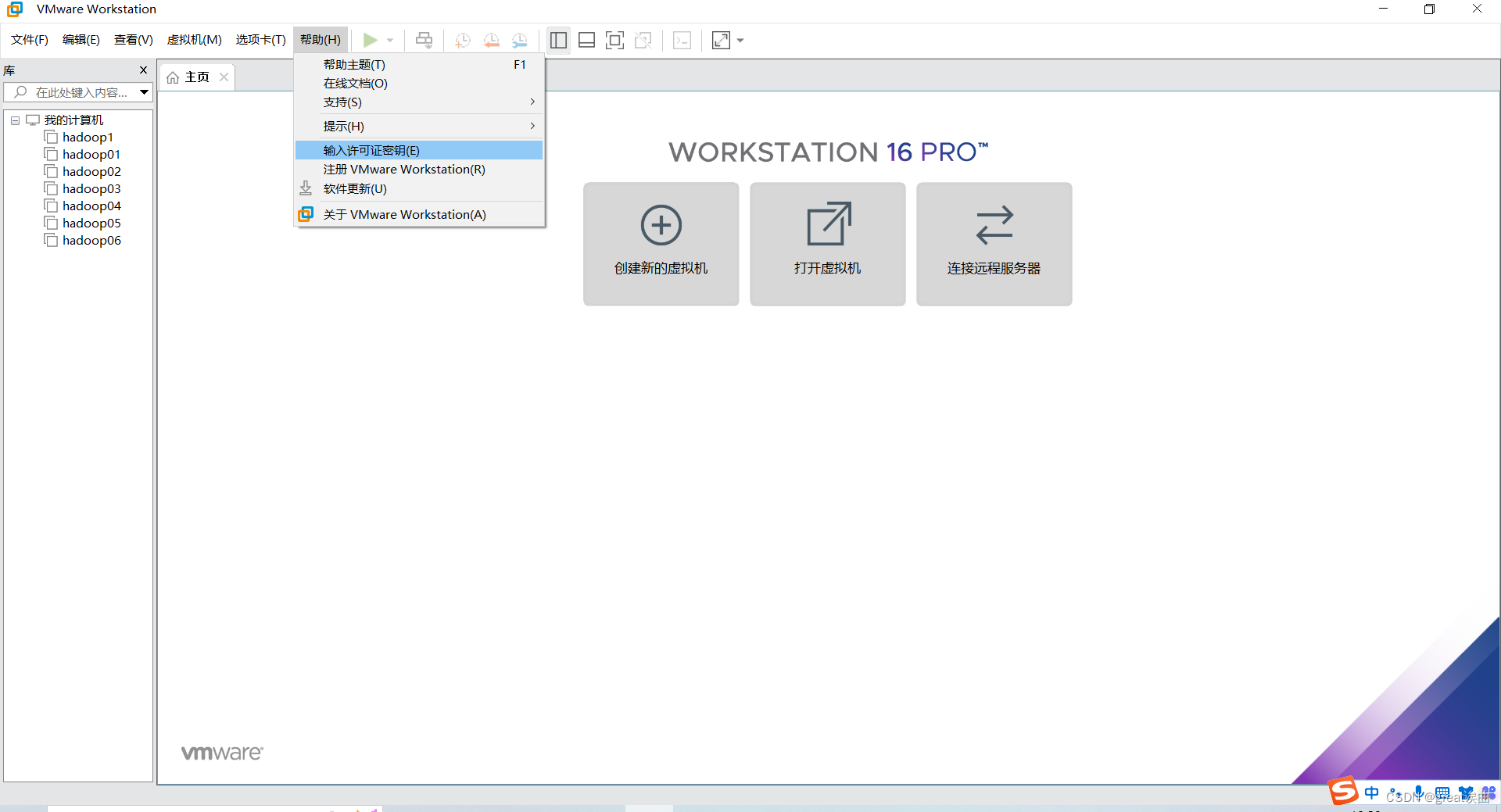The width and height of the screenshot is (1501, 812).
Task: Click the full screen mode icon
Action: [x=615, y=40]
